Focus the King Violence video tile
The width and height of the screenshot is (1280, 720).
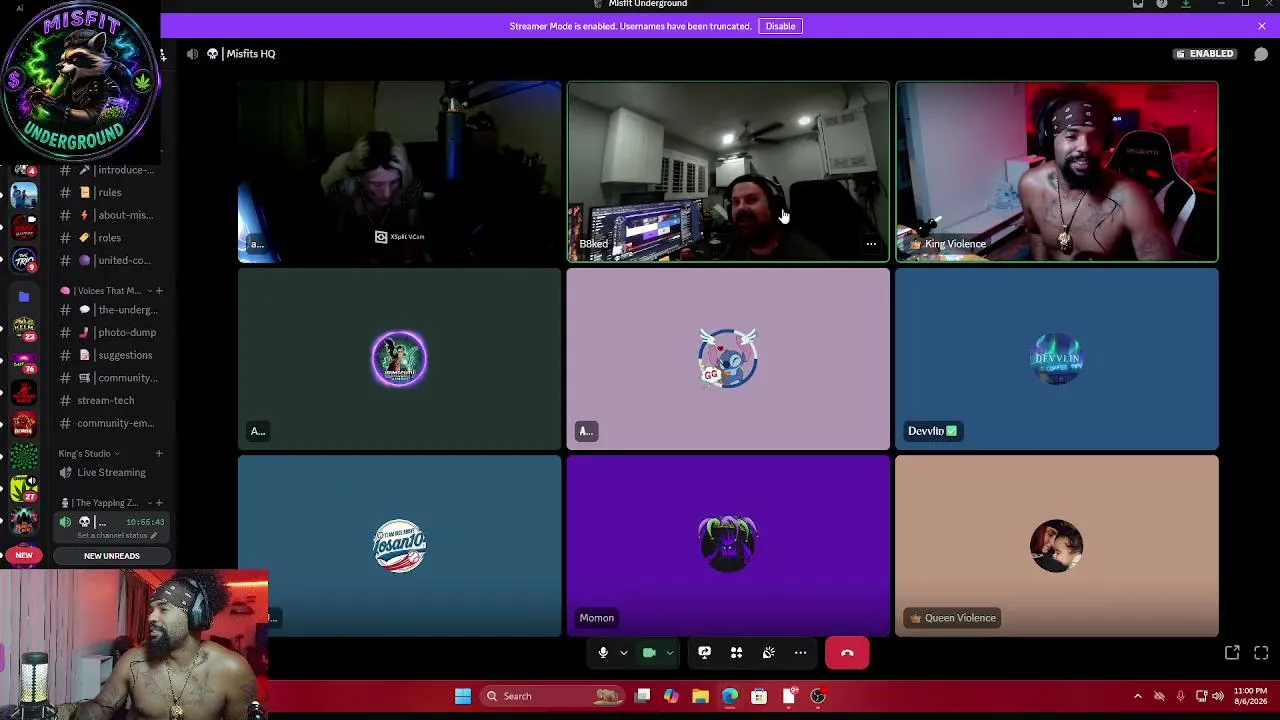click(x=1057, y=171)
